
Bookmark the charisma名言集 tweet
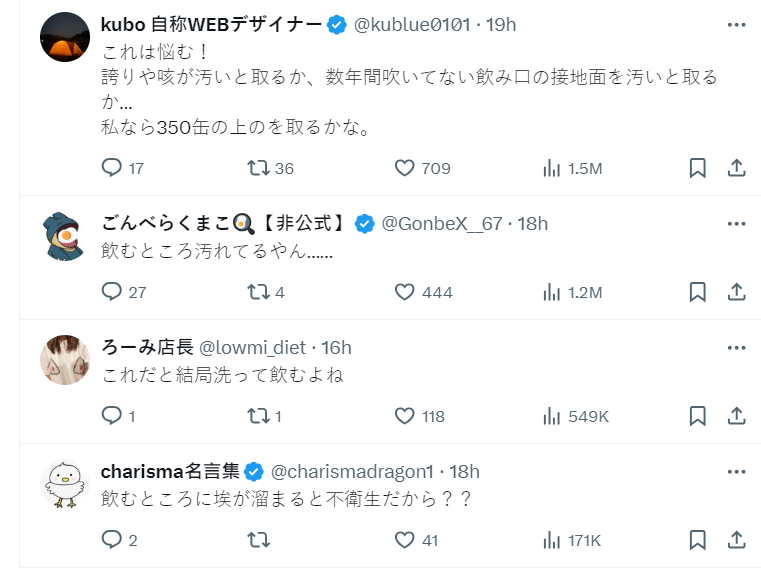tap(698, 540)
